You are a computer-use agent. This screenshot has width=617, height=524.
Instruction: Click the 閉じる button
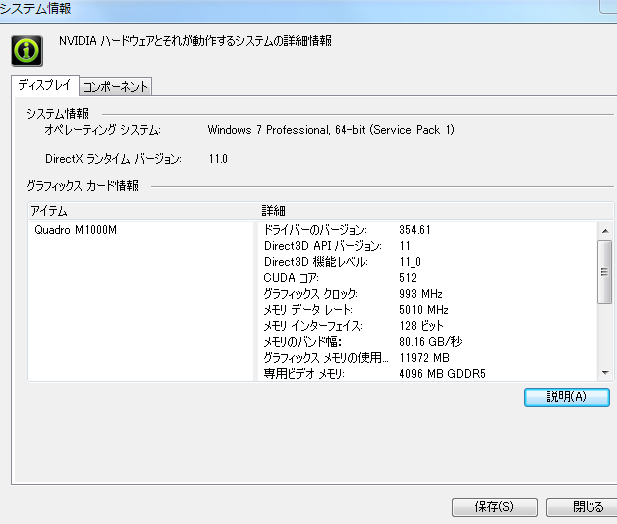click(x=584, y=507)
